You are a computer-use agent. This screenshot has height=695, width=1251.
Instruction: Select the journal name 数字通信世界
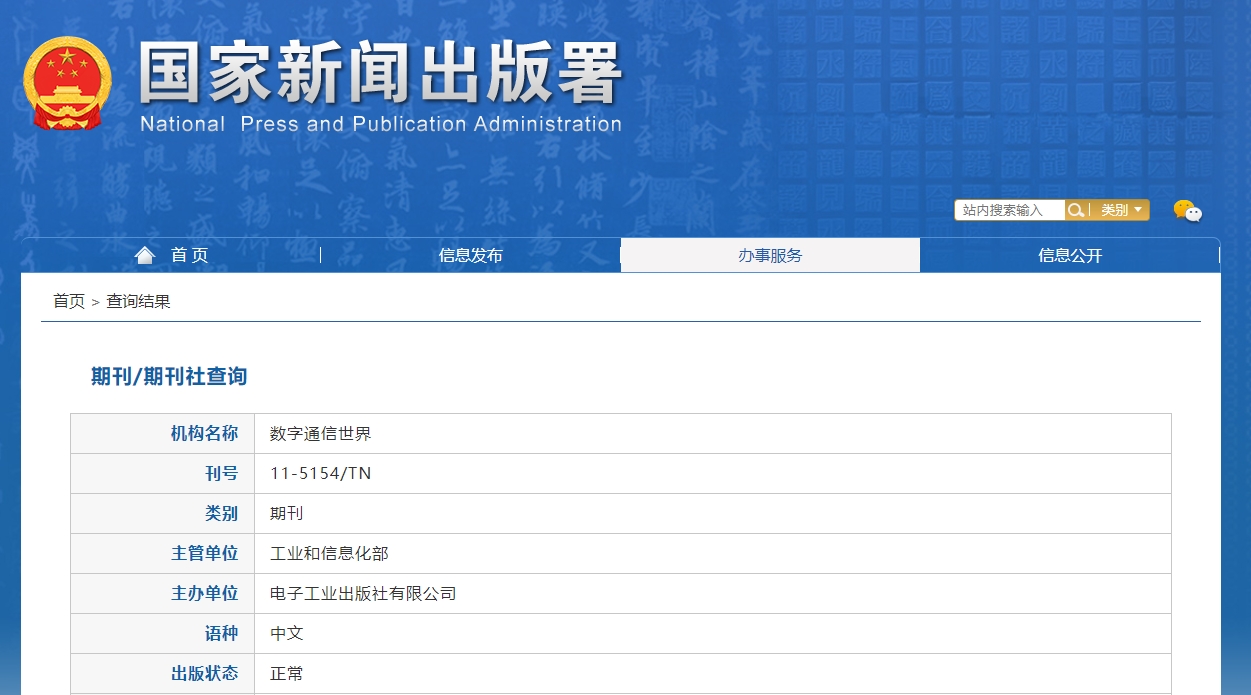[320, 434]
